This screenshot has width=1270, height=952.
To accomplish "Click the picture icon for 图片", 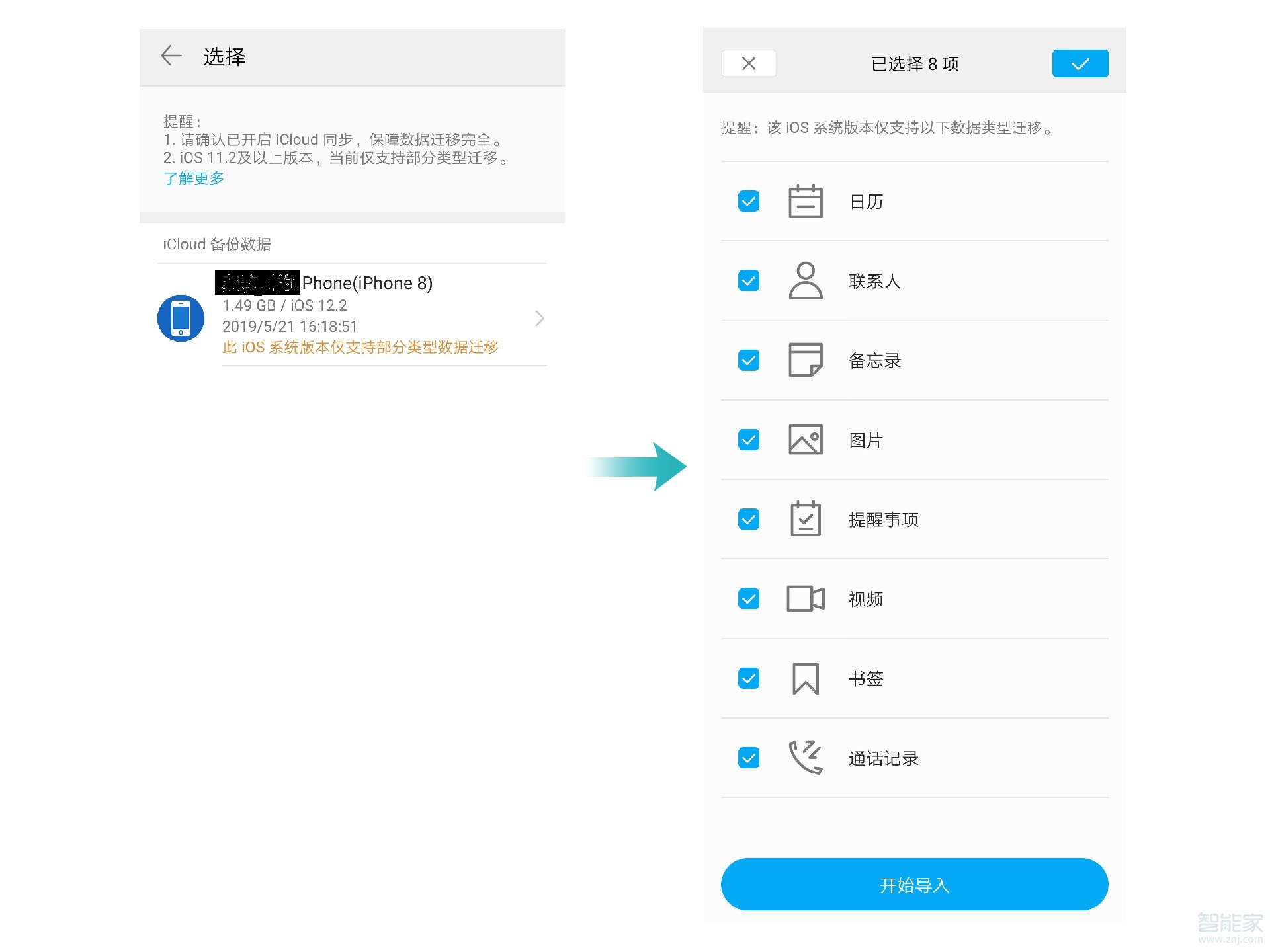I will click(x=806, y=440).
